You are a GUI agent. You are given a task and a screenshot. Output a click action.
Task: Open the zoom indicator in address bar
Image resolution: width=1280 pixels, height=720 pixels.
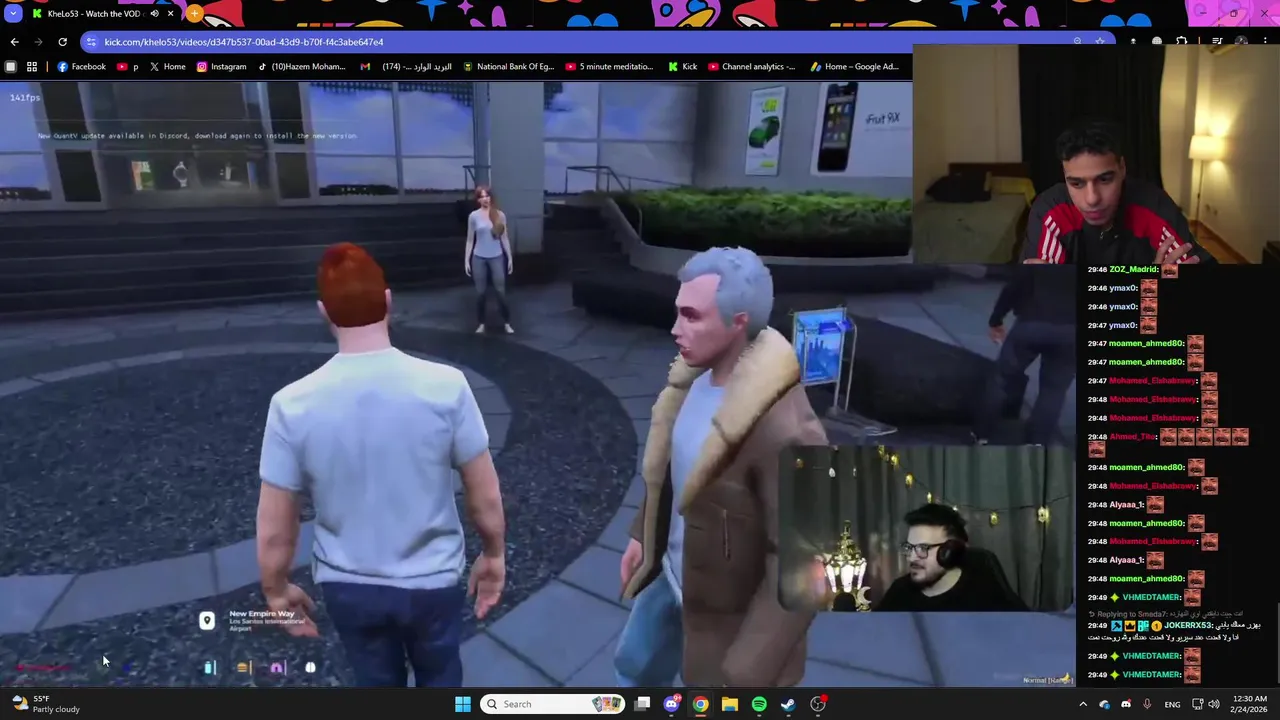[x=1077, y=42]
